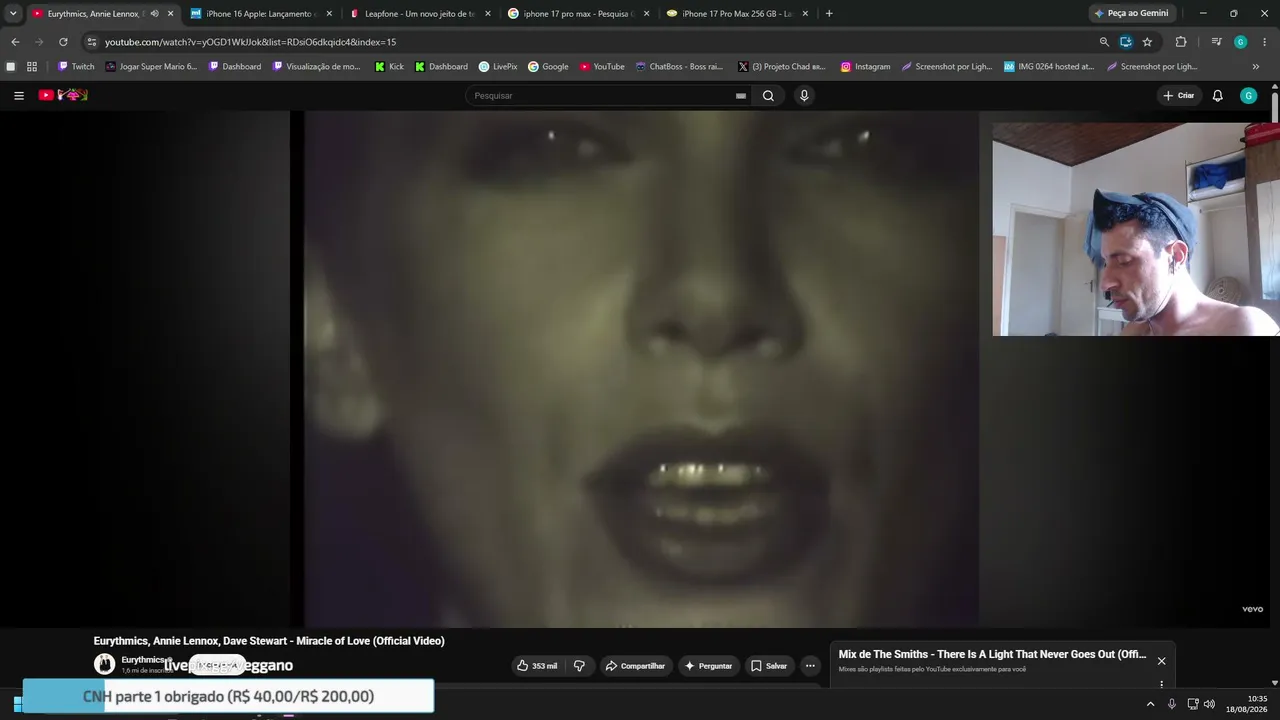The width and height of the screenshot is (1280, 720).
Task: Open the YouTube account avatar menu
Action: [x=1248, y=96]
